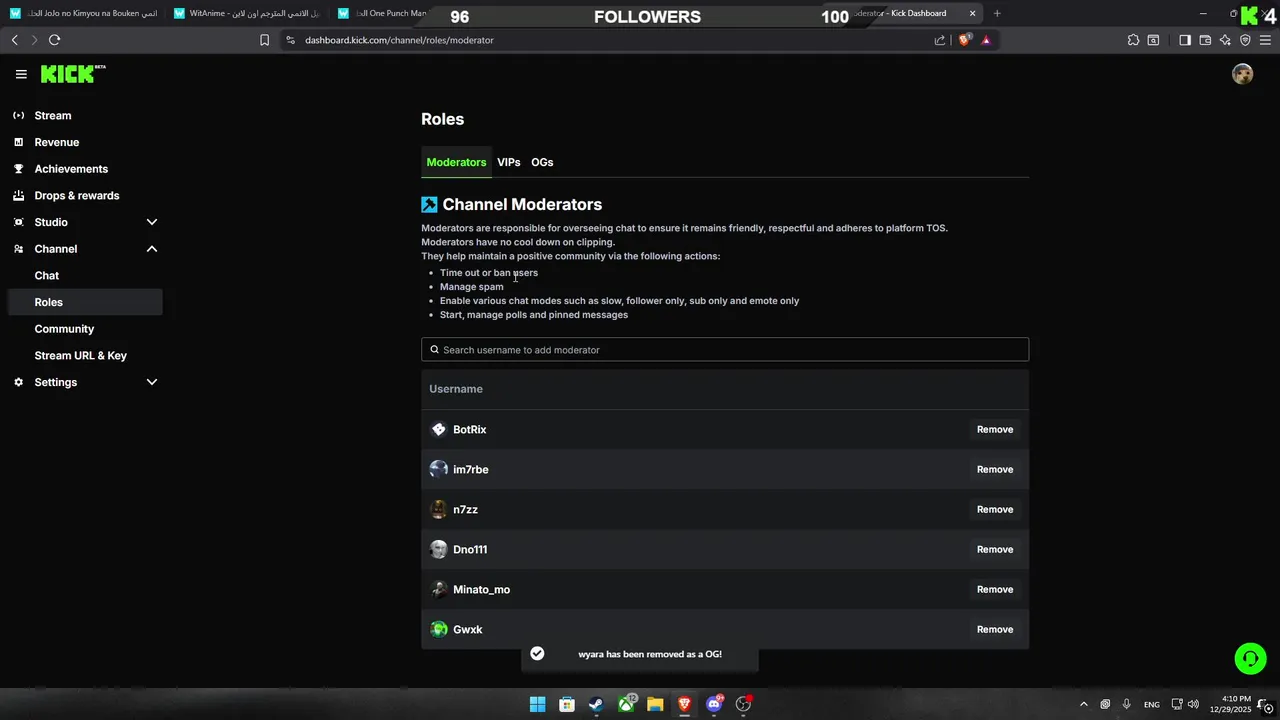The height and width of the screenshot is (720, 1280).
Task: Click the Brave shields lion icon
Action: (x=964, y=40)
